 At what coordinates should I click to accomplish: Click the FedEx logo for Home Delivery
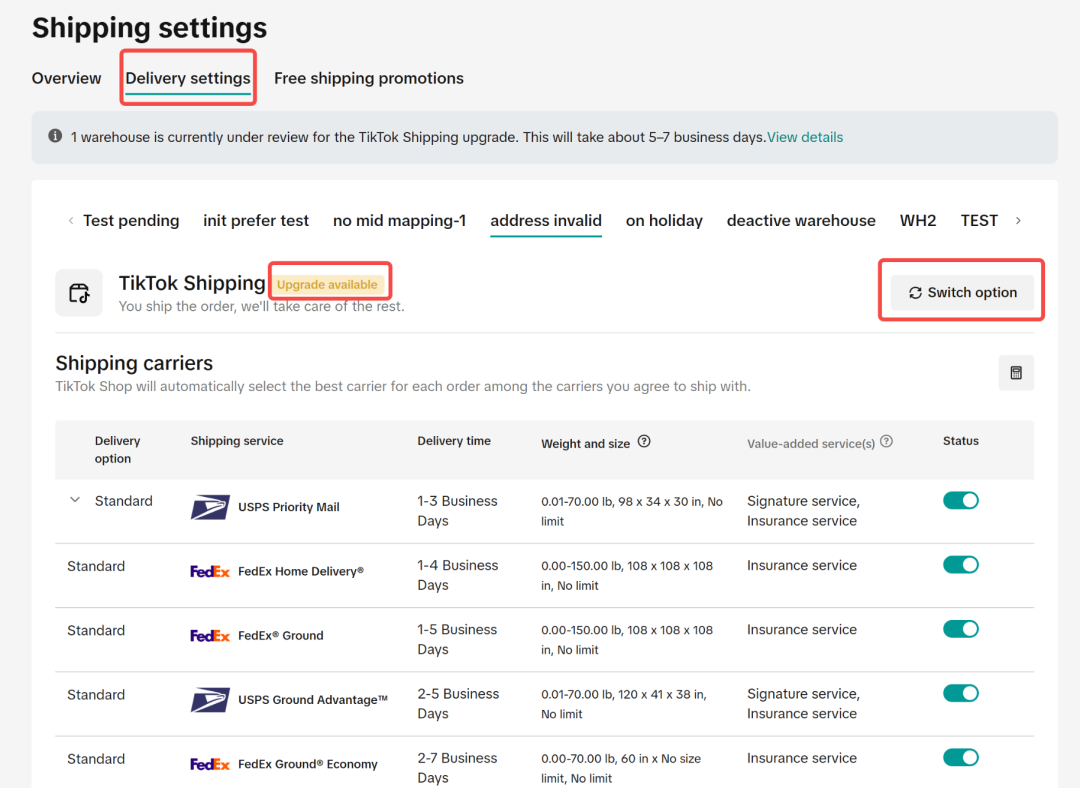coord(210,571)
